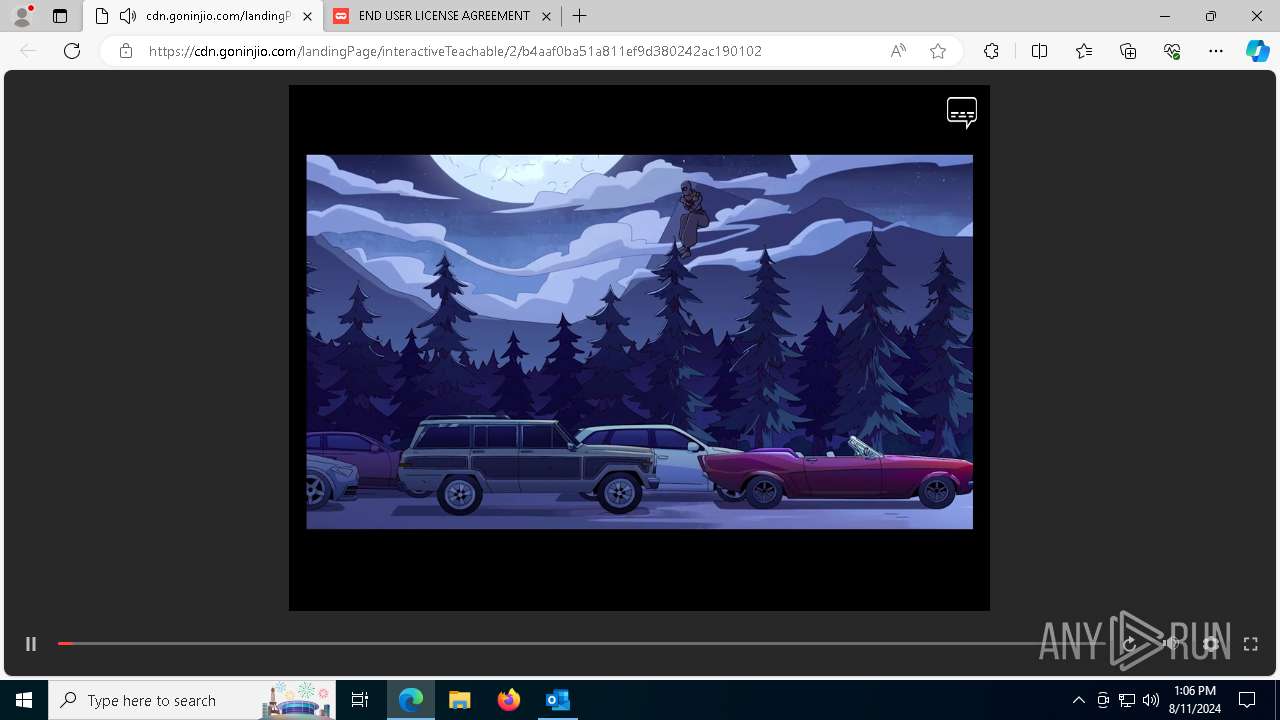Add this page to favorites
The width and height of the screenshot is (1280, 720).
click(938, 51)
